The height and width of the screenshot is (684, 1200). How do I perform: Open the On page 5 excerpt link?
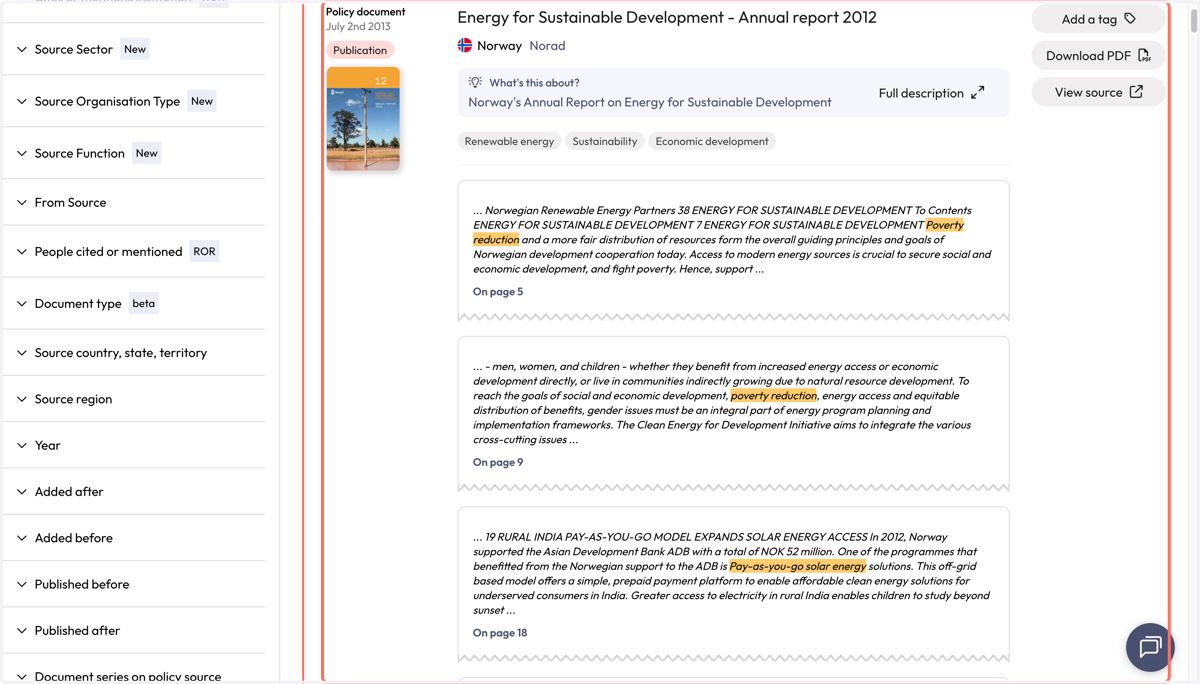click(x=498, y=292)
